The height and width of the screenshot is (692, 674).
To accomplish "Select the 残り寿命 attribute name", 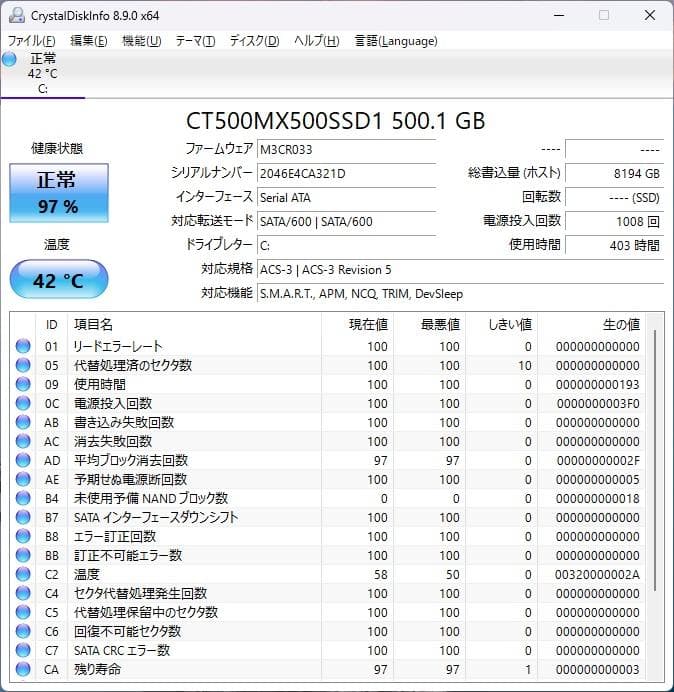I will [97, 669].
